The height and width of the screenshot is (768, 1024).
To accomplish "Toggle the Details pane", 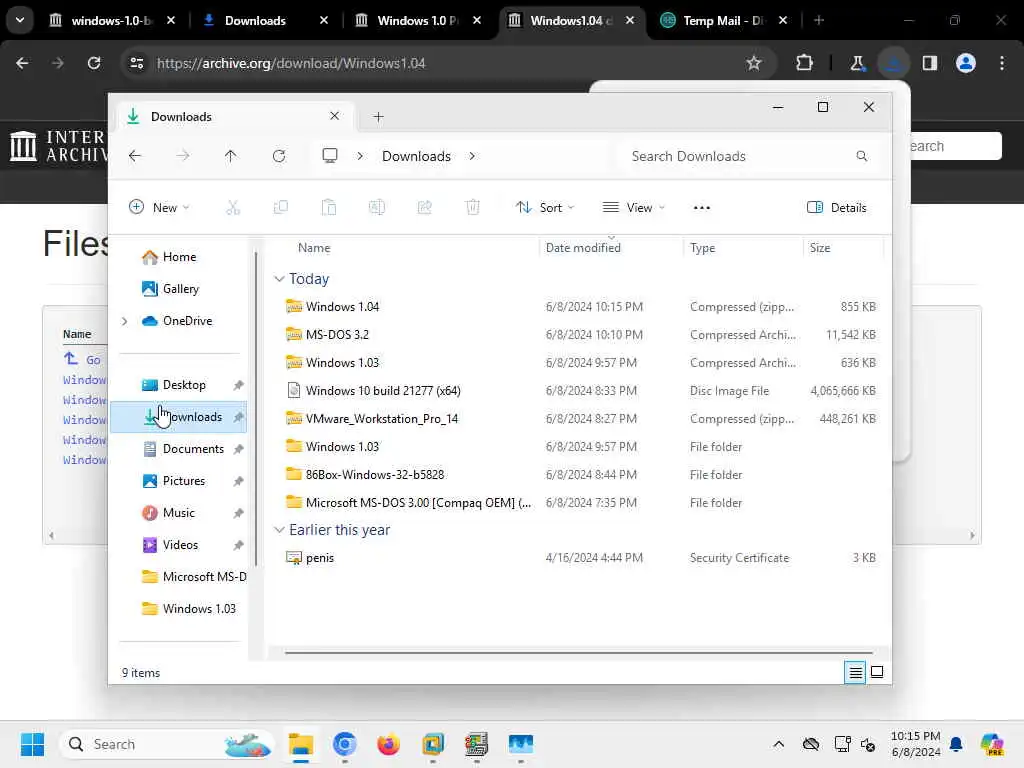I will pyautogui.click(x=837, y=208).
